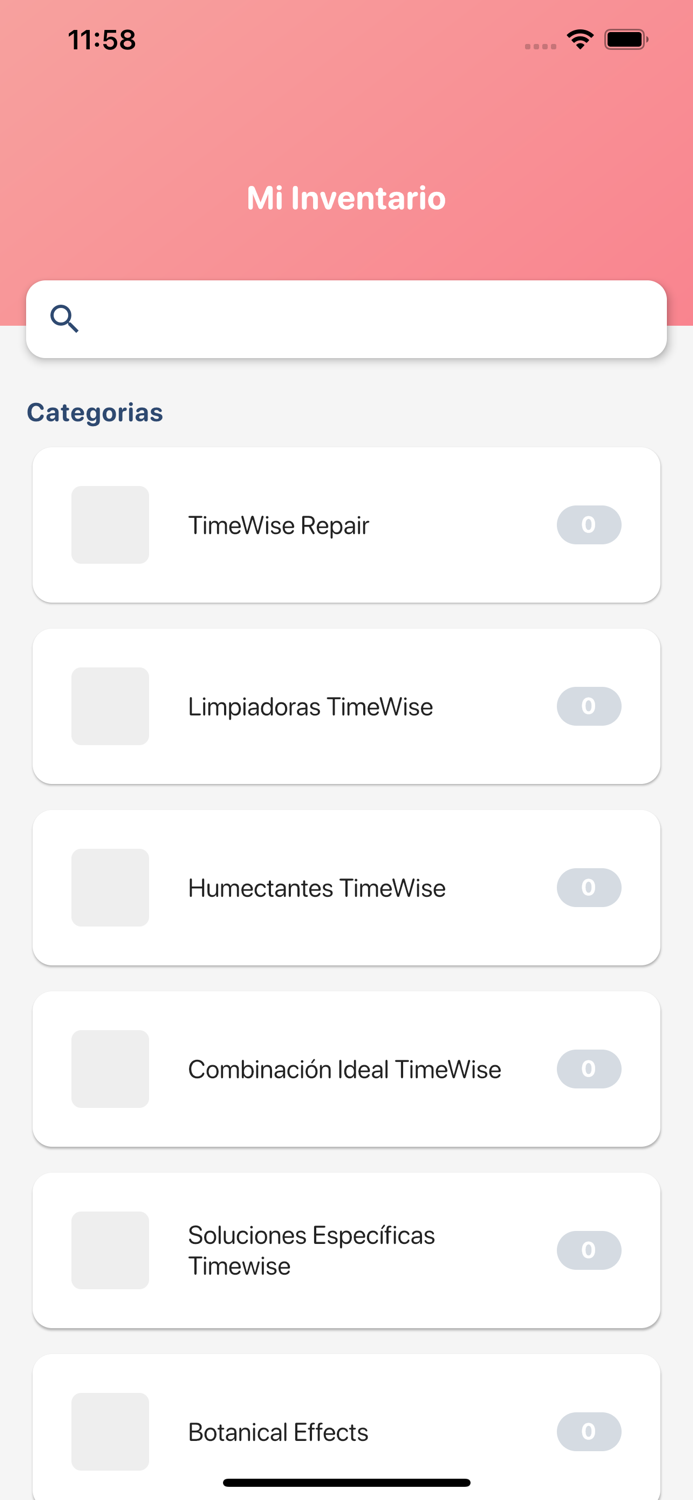Screen dimensions: 693x1500
Task: Select the Limpiadoras TimeWise category row
Action: (346, 706)
